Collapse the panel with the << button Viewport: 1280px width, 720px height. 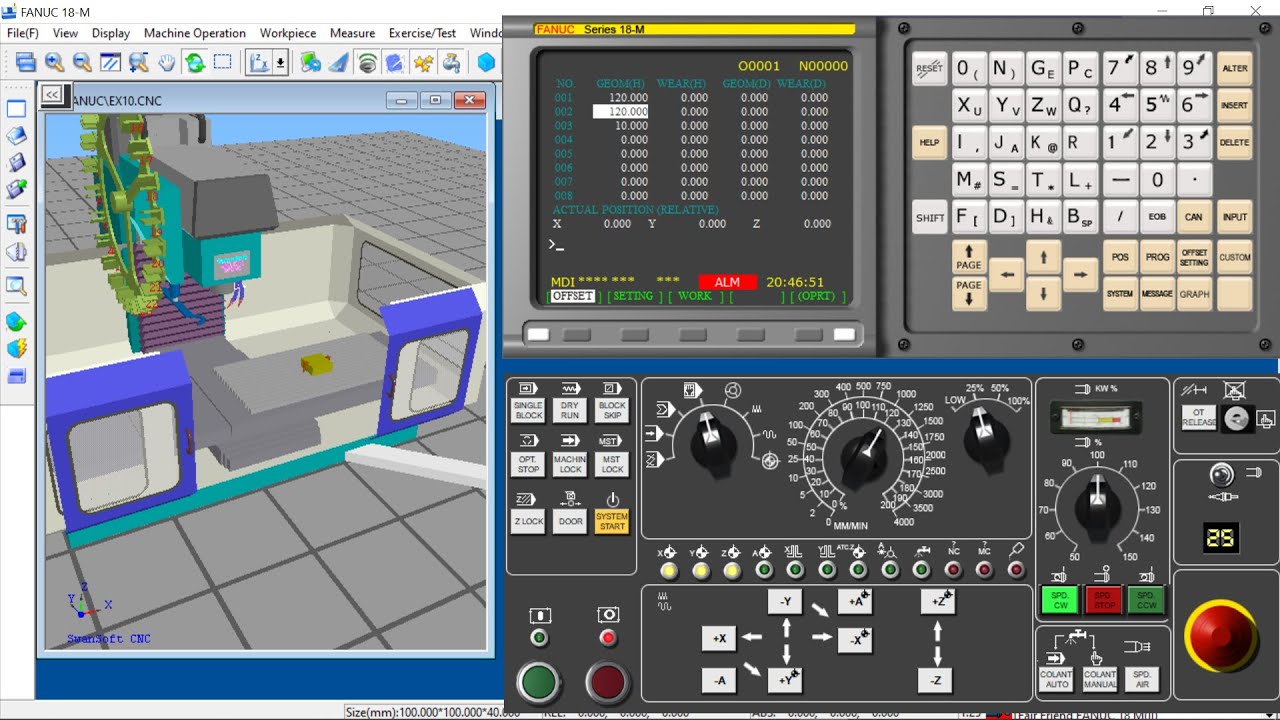pyautogui.click(x=52, y=95)
